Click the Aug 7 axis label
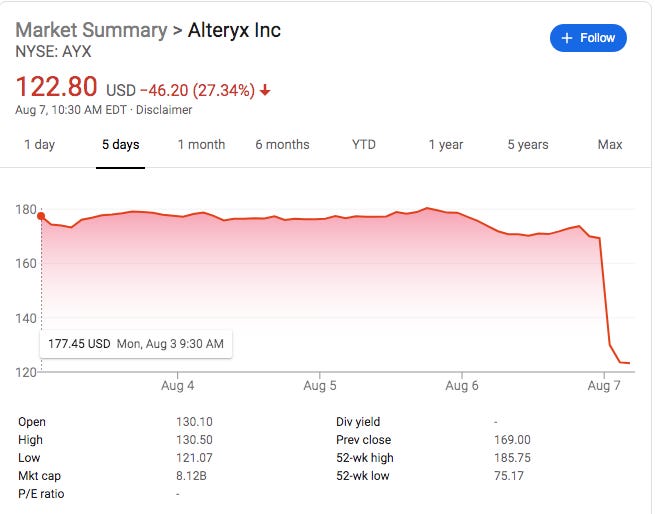The image size is (655, 514). click(x=604, y=385)
